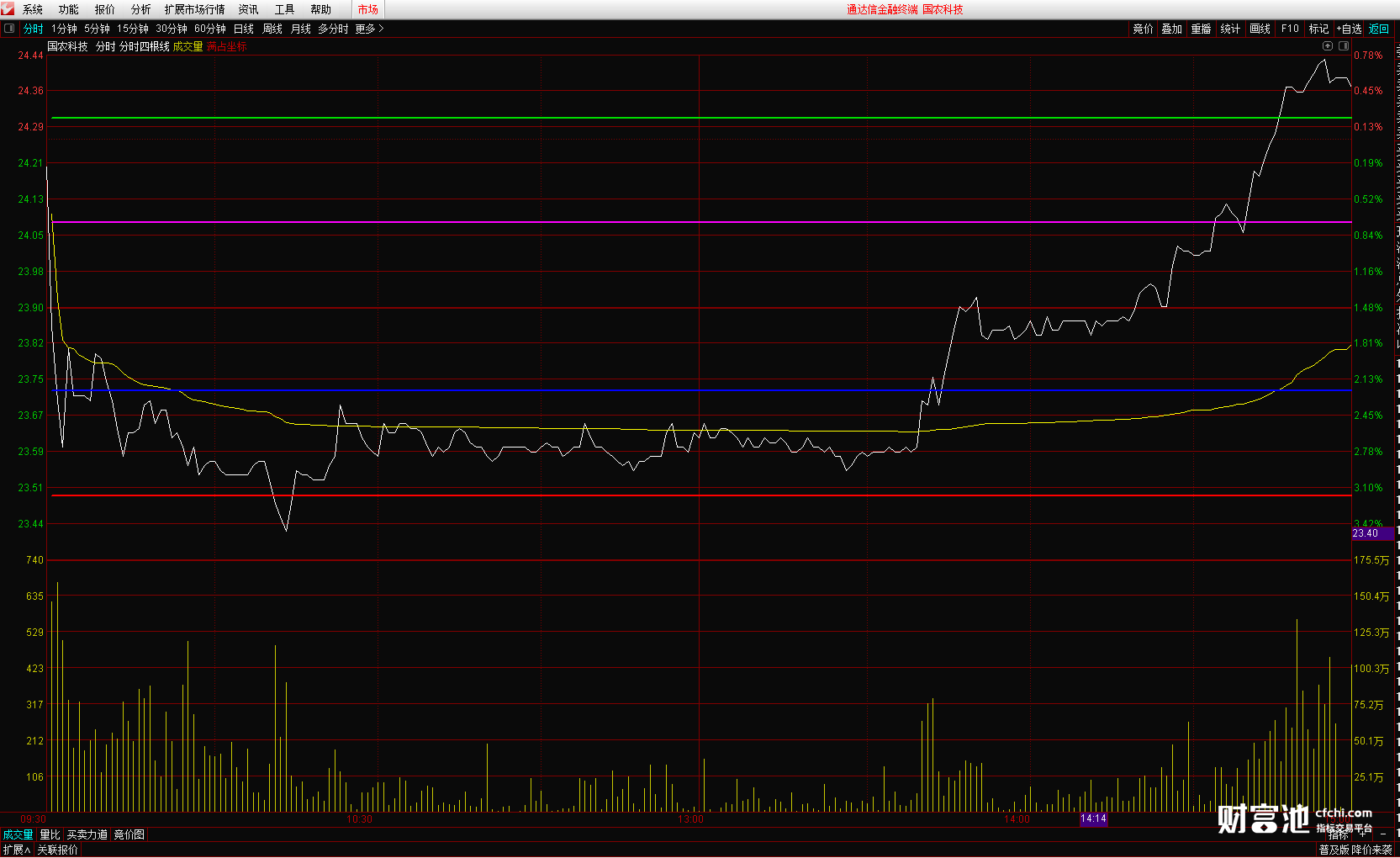Switch to the 60分钟 chart period
The image size is (1400, 858).
pos(210,29)
